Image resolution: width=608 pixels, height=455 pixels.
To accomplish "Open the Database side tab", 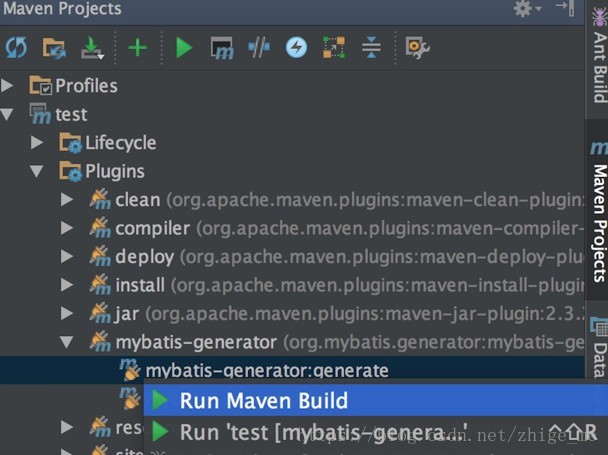I will [x=599, y=346].
